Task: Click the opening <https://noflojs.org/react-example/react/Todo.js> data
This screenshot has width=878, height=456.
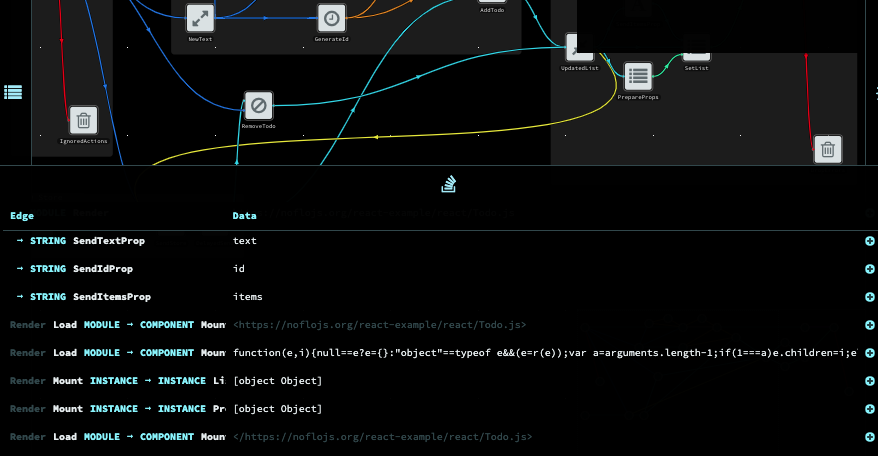Action: (x=380, y=325)
